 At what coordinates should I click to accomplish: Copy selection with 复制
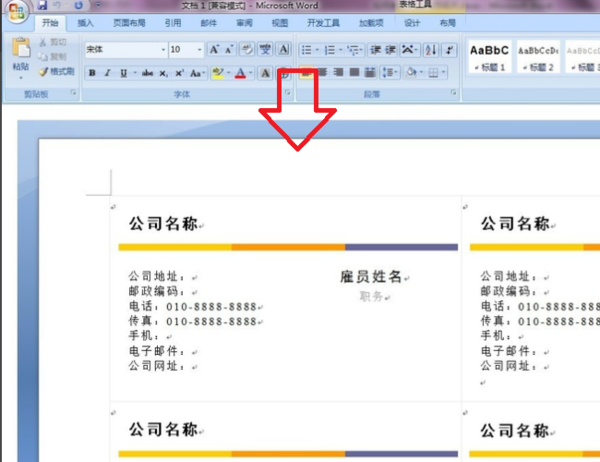pyautogui.click(x=52, y=57)
